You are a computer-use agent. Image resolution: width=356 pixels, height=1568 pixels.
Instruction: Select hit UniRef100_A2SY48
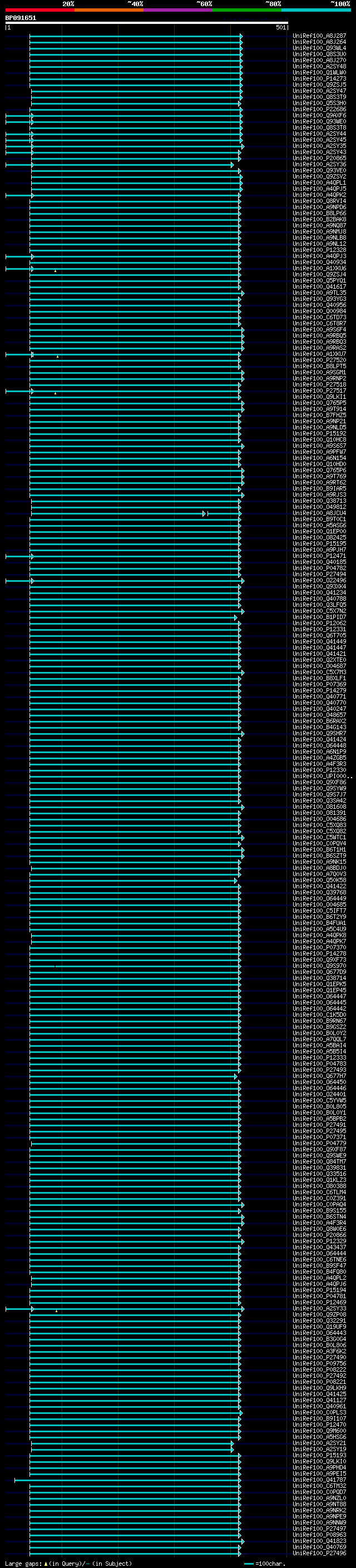tap(319, 66)
